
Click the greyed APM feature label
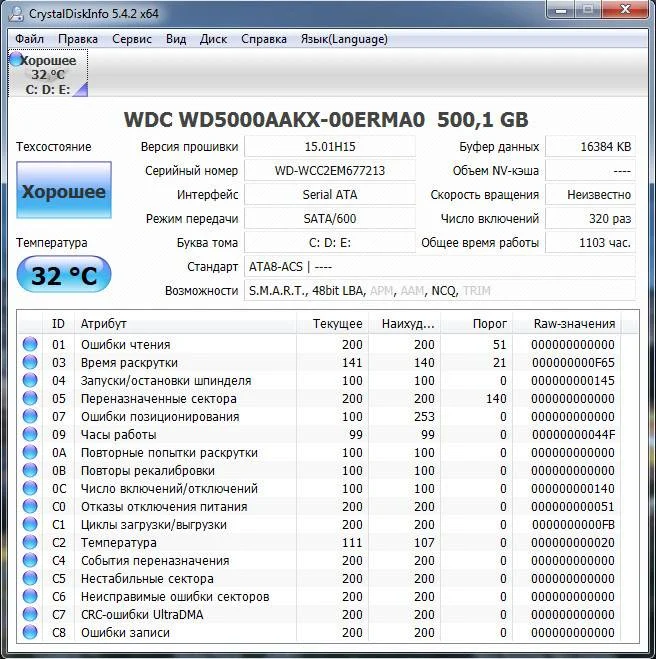tap(382, 291)
